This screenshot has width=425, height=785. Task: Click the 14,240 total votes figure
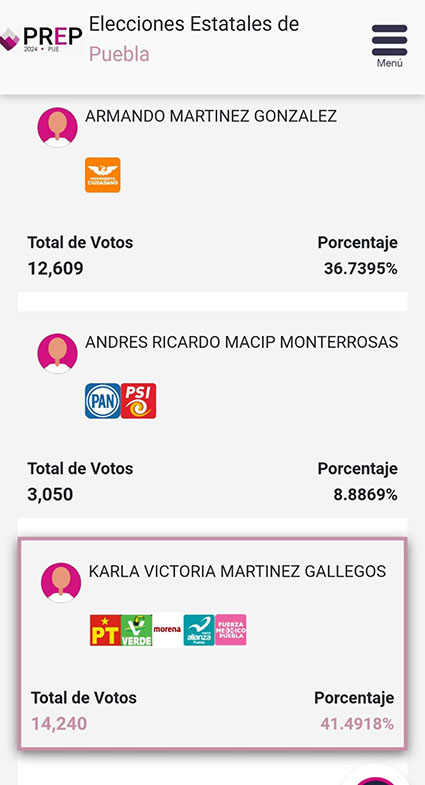click(x=59, y=723)
